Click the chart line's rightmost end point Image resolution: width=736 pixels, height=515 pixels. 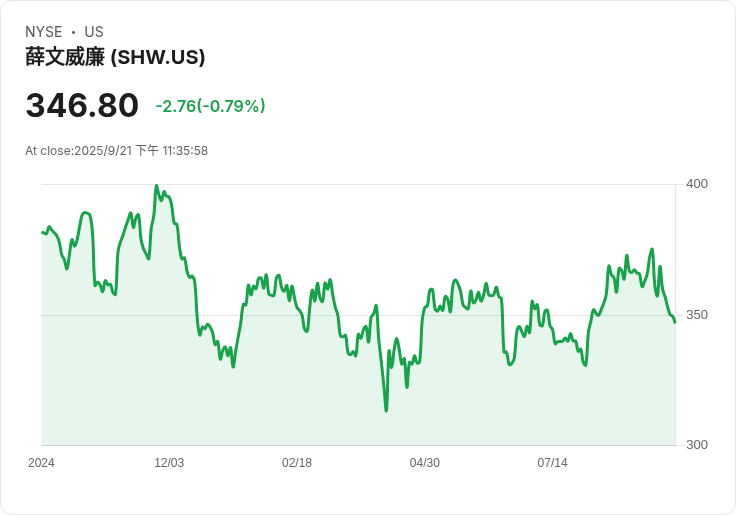[675, 322]
